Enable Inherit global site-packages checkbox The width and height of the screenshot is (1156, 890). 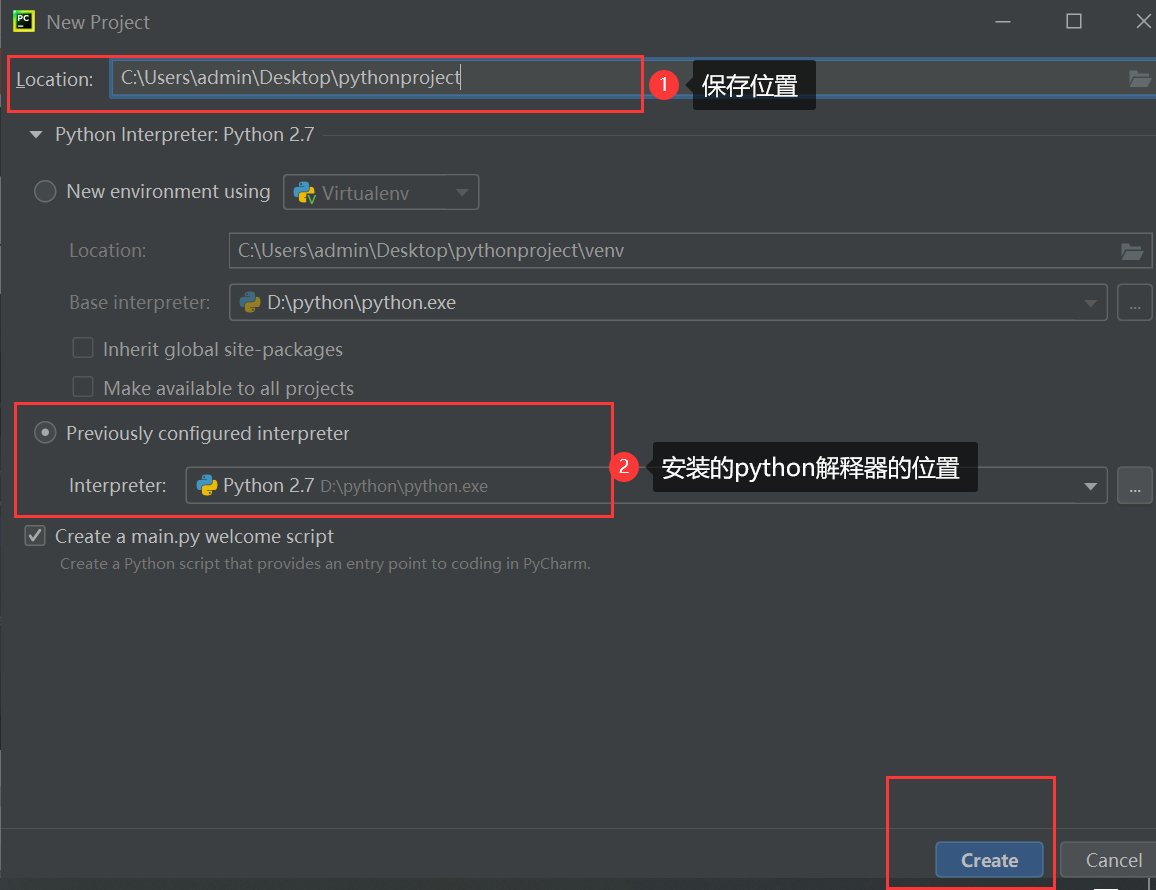[x=83, y=348]
